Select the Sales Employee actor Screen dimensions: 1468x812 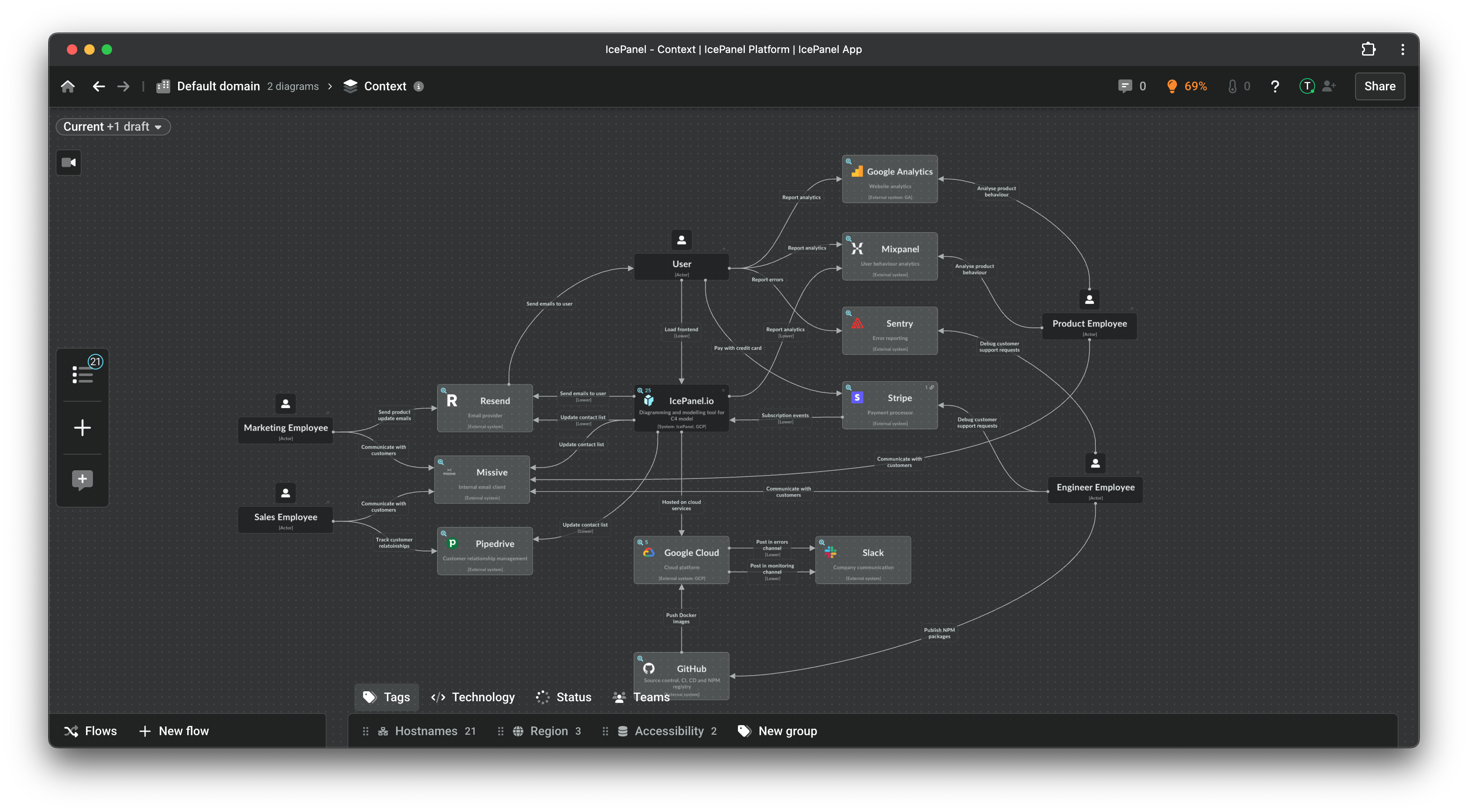[285, 520]
